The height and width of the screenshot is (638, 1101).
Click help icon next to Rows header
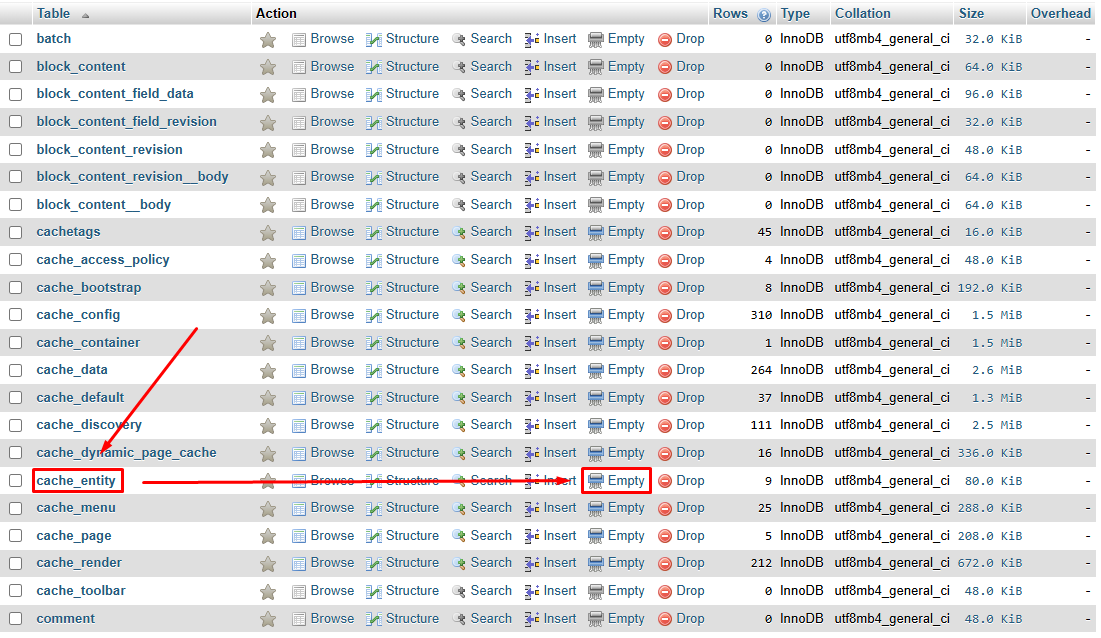(765, 15)
